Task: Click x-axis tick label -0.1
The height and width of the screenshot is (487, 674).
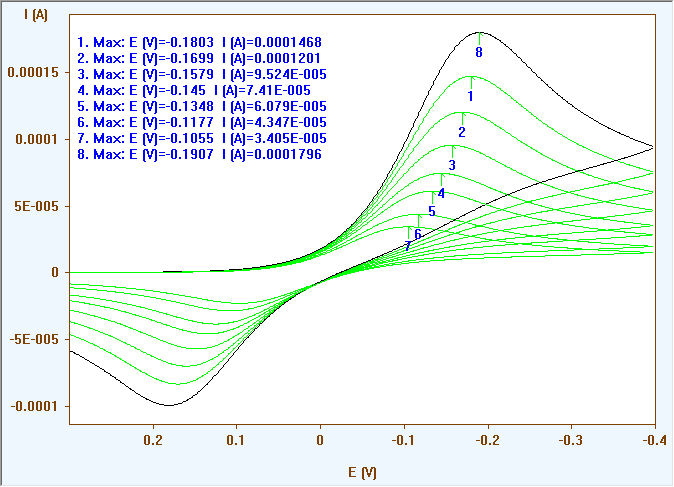Action: tap(404, 441)
